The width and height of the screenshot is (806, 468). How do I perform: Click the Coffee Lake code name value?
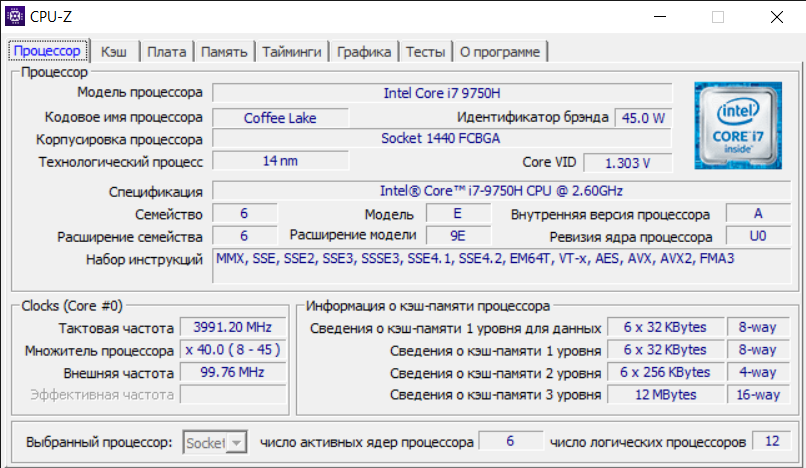pos(280,118)
